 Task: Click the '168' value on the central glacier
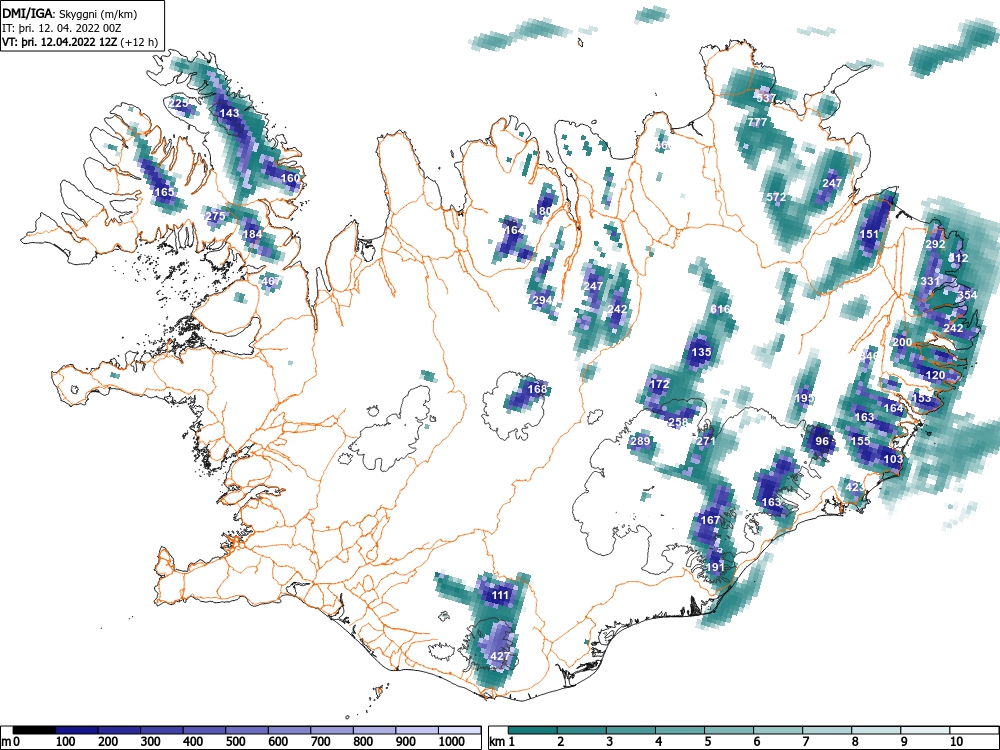point(538,389)
